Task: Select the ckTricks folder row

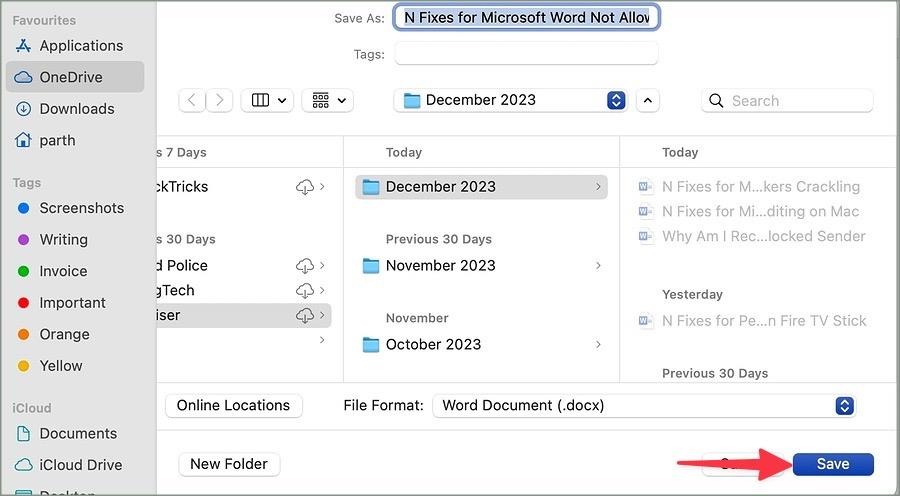Action: click(244, 187)
